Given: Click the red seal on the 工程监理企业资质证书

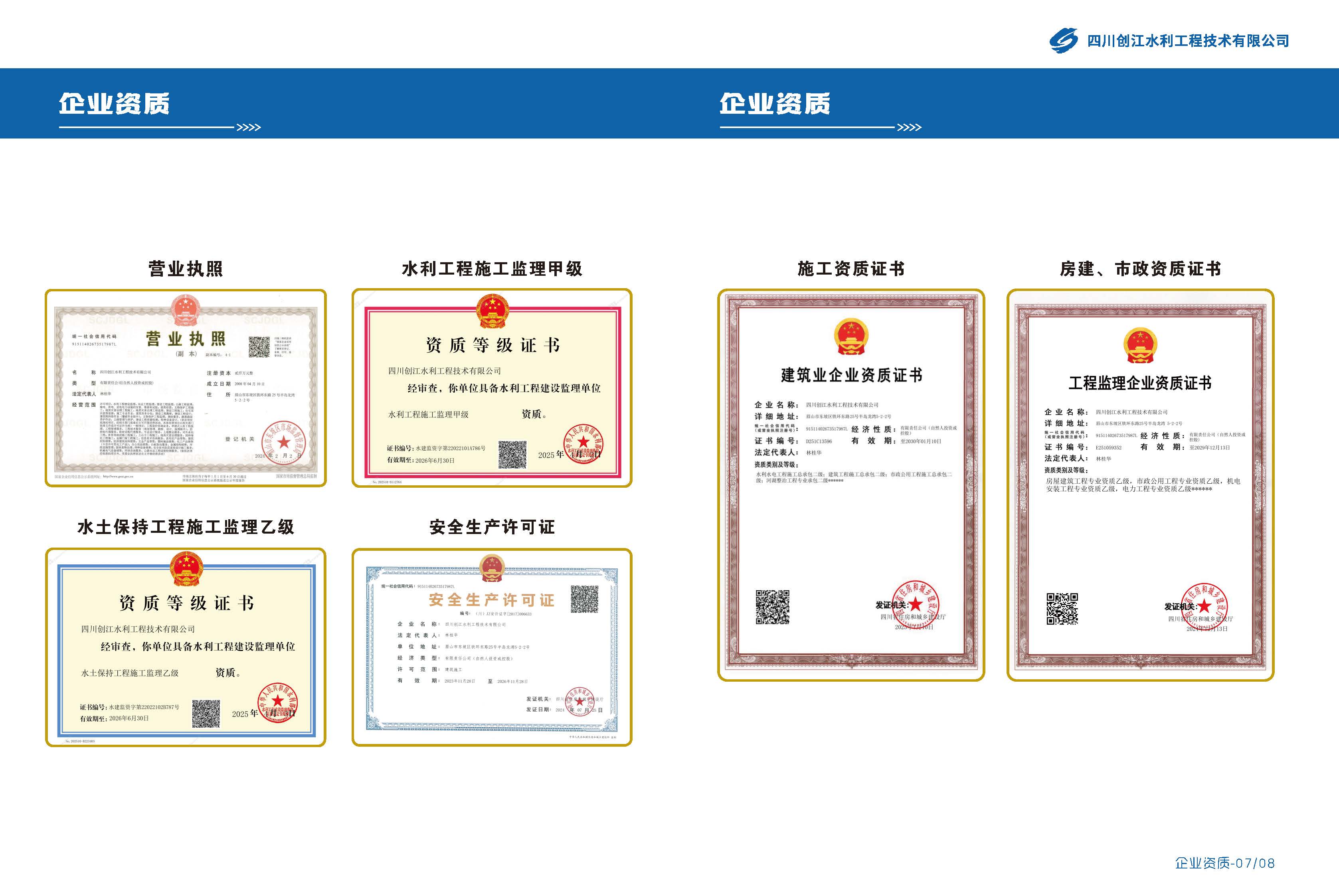Looking at the screenshot, I should pos(1204,606).
